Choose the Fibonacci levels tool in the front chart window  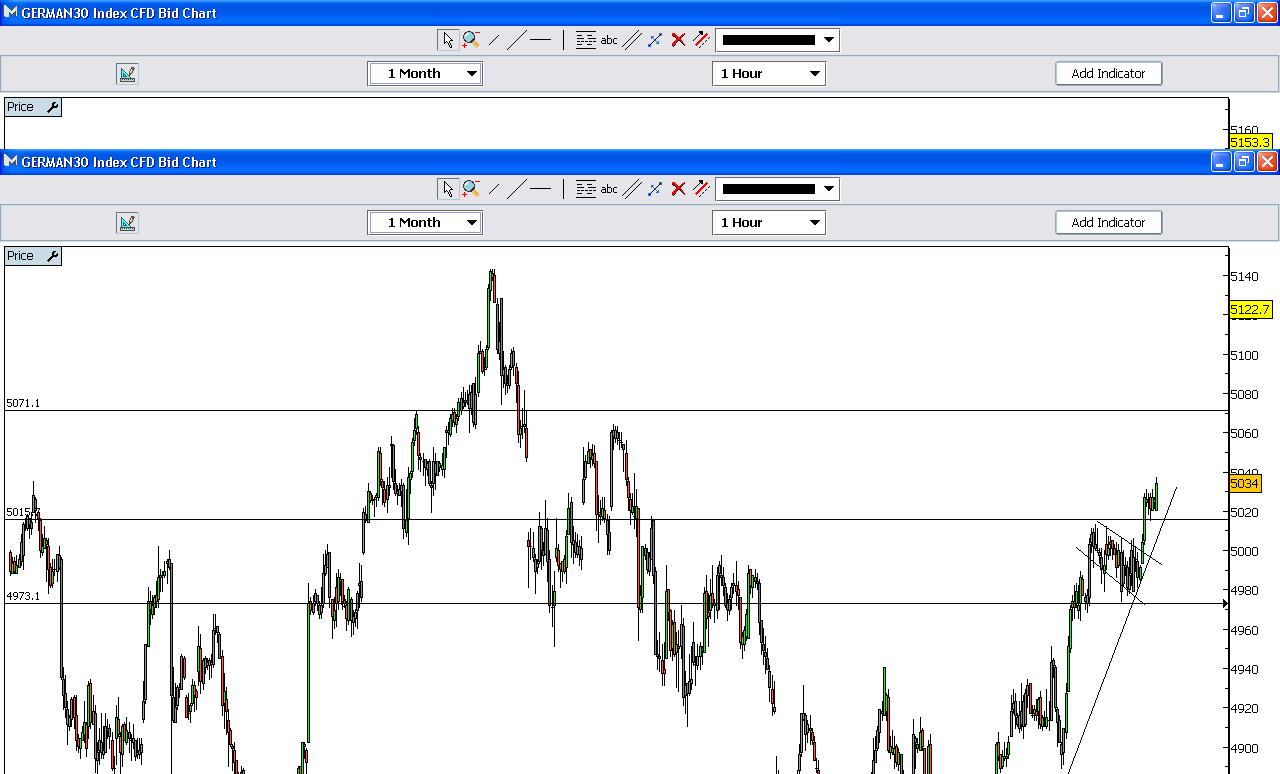coord(586,189)
